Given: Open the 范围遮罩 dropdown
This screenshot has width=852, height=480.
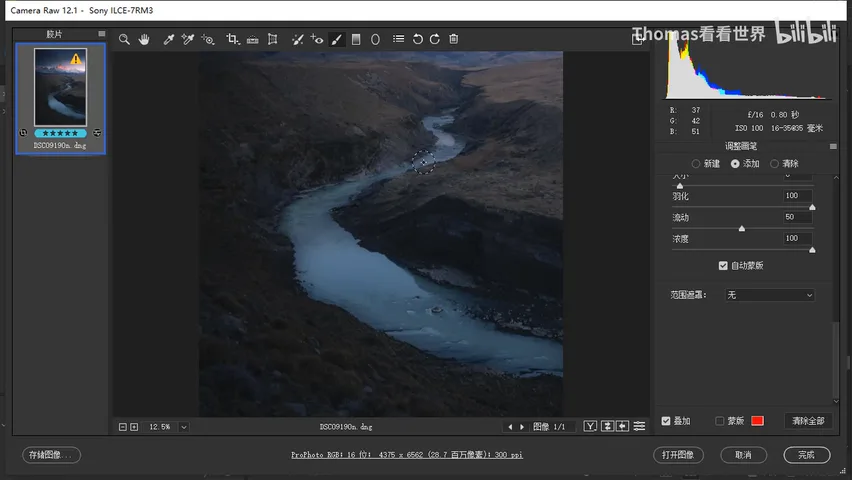Looking at the screenshot, I should (x=770, y=295).
